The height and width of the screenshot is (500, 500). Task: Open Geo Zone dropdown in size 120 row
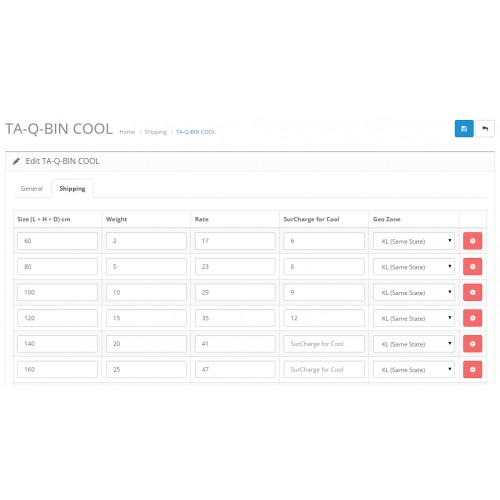pos(414,318)
